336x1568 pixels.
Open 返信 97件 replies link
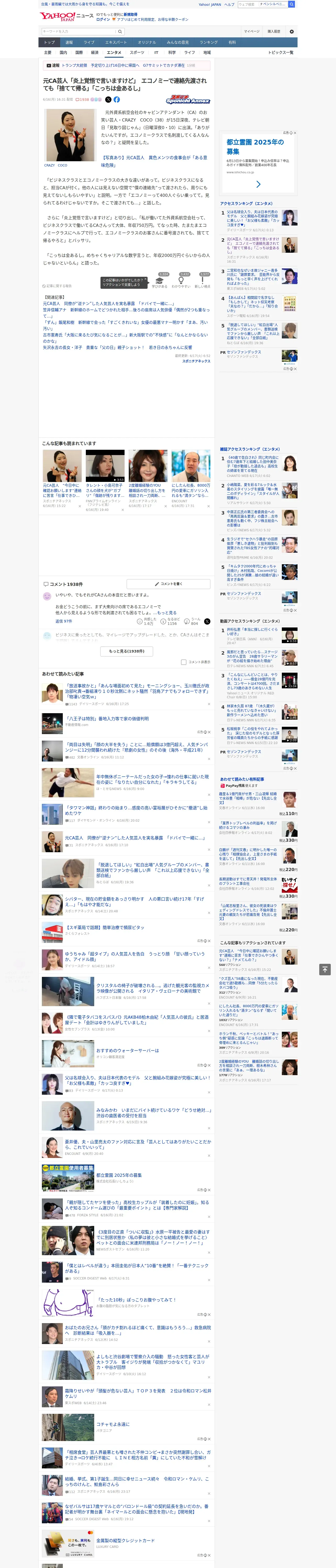coord(63,621)
